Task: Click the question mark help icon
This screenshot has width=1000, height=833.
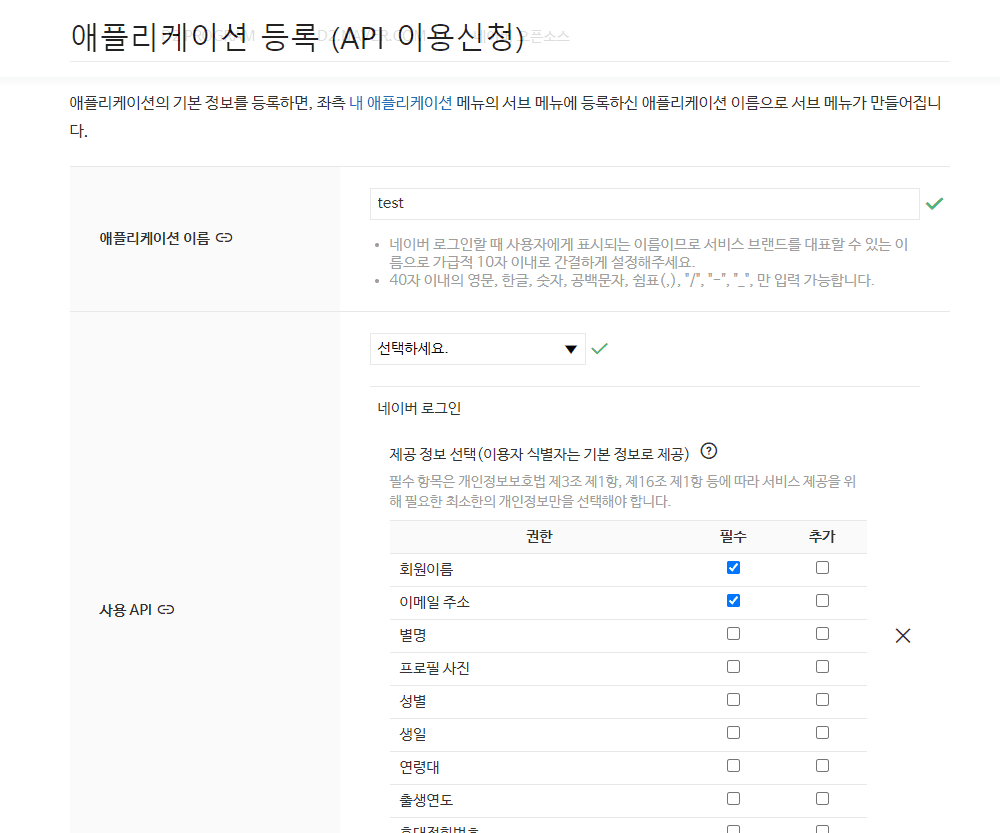Action: (709, 451)
